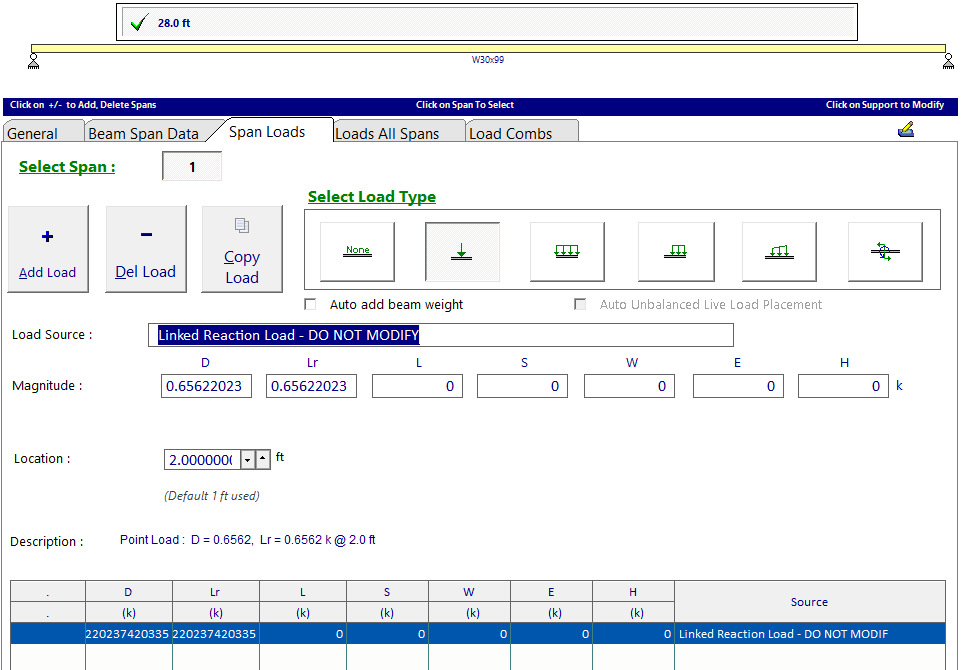Click the E magnitude field
The image size is (963, 670).
pyautogui.click(x=738, y=386)
